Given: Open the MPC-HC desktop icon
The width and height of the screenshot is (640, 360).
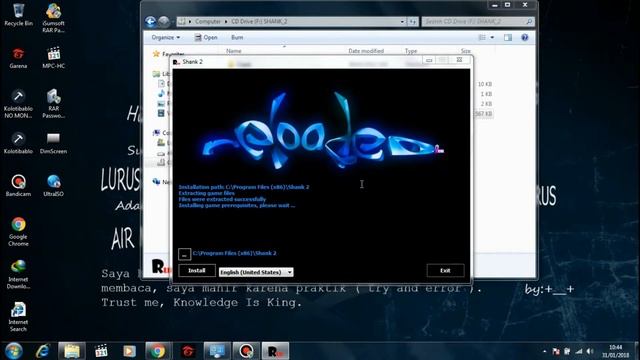Looking at the screenshot, I should (53, 58).
